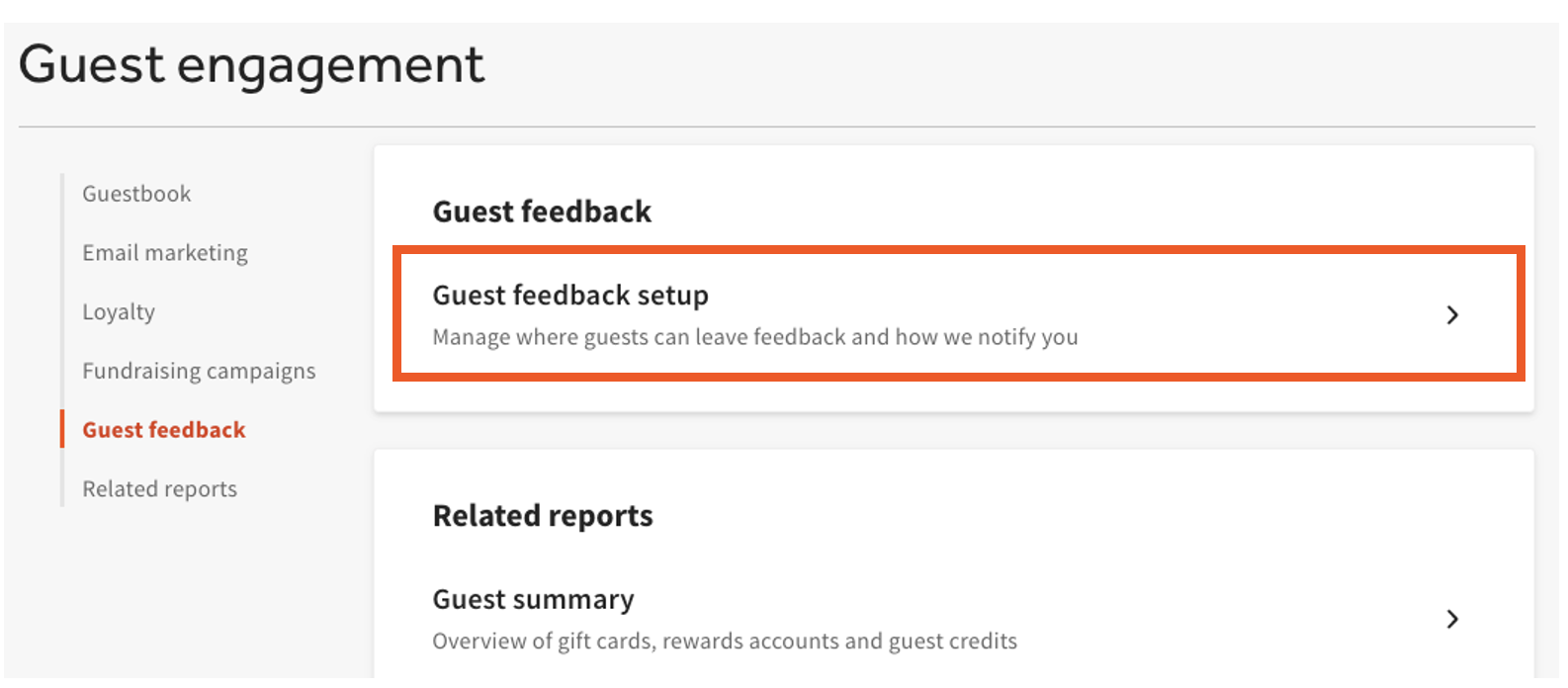Viewport: 1568px width, 688px height.
Task: Click the right arrow on Guest feedback setup row
Action: [x=1451, y=314]
